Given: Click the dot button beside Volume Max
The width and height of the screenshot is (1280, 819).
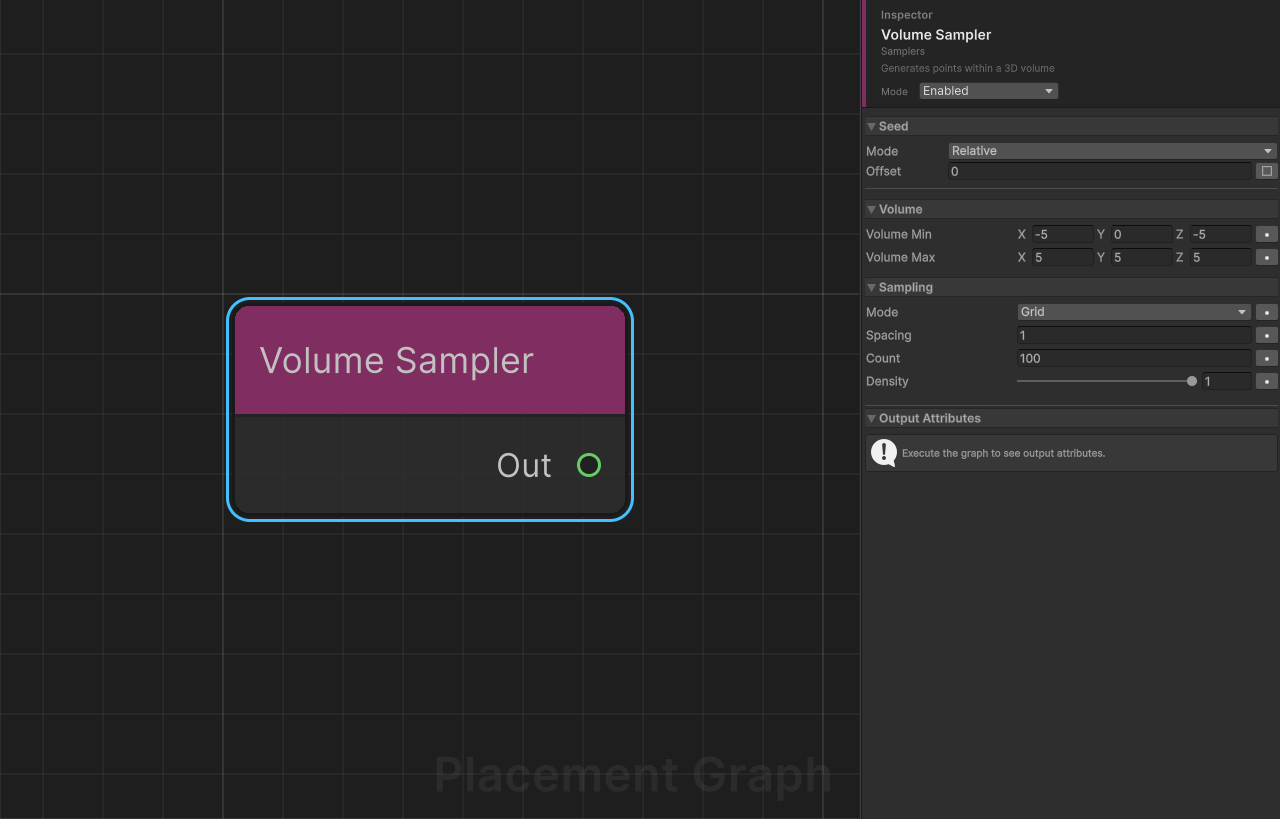Looking at the screenshot, I should 1267,257.
